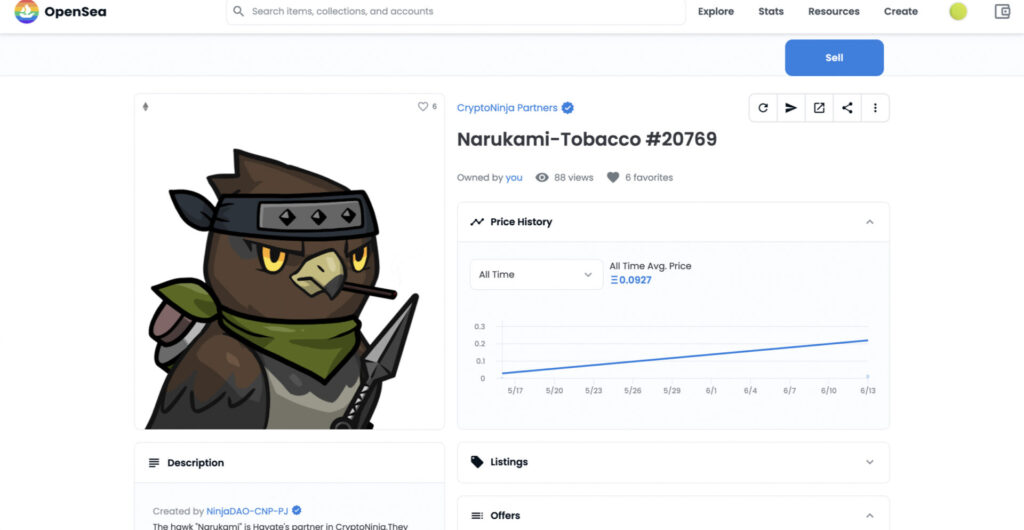Viewport: 1024px width, 530px height.
Task: Click the Offers list icon
Action: (x=477, y=516)
